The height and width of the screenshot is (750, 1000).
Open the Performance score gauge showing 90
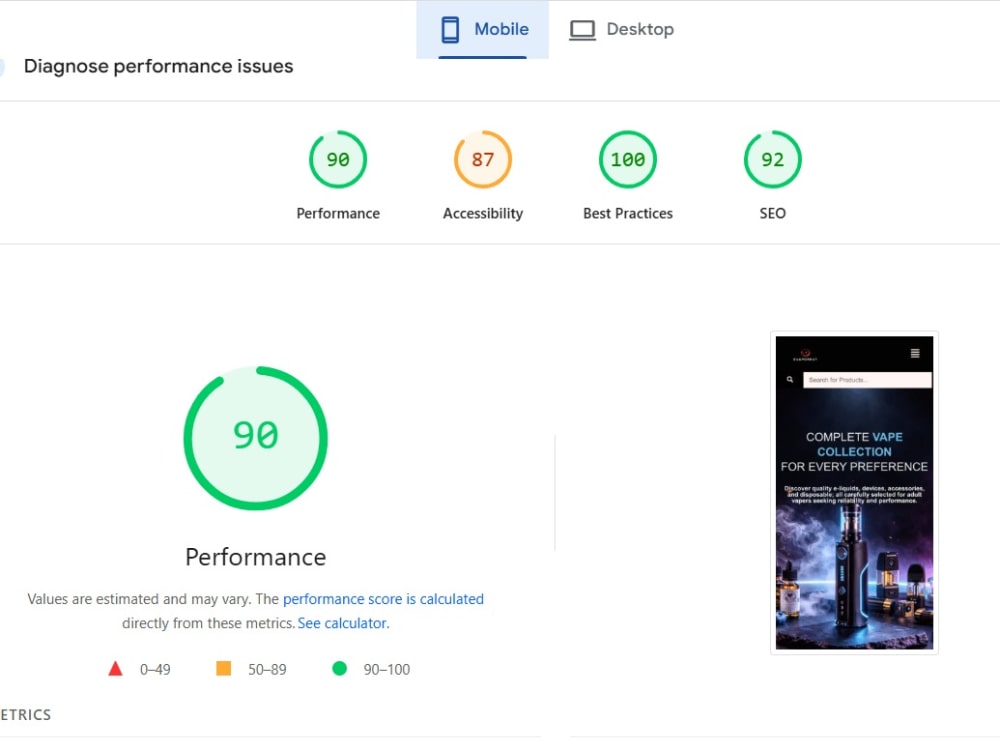tap(338, 159)
